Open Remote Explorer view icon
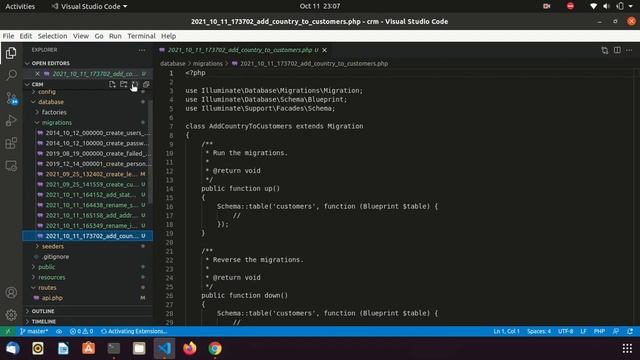This screenshot has height=360, width=640. point(11,166)
